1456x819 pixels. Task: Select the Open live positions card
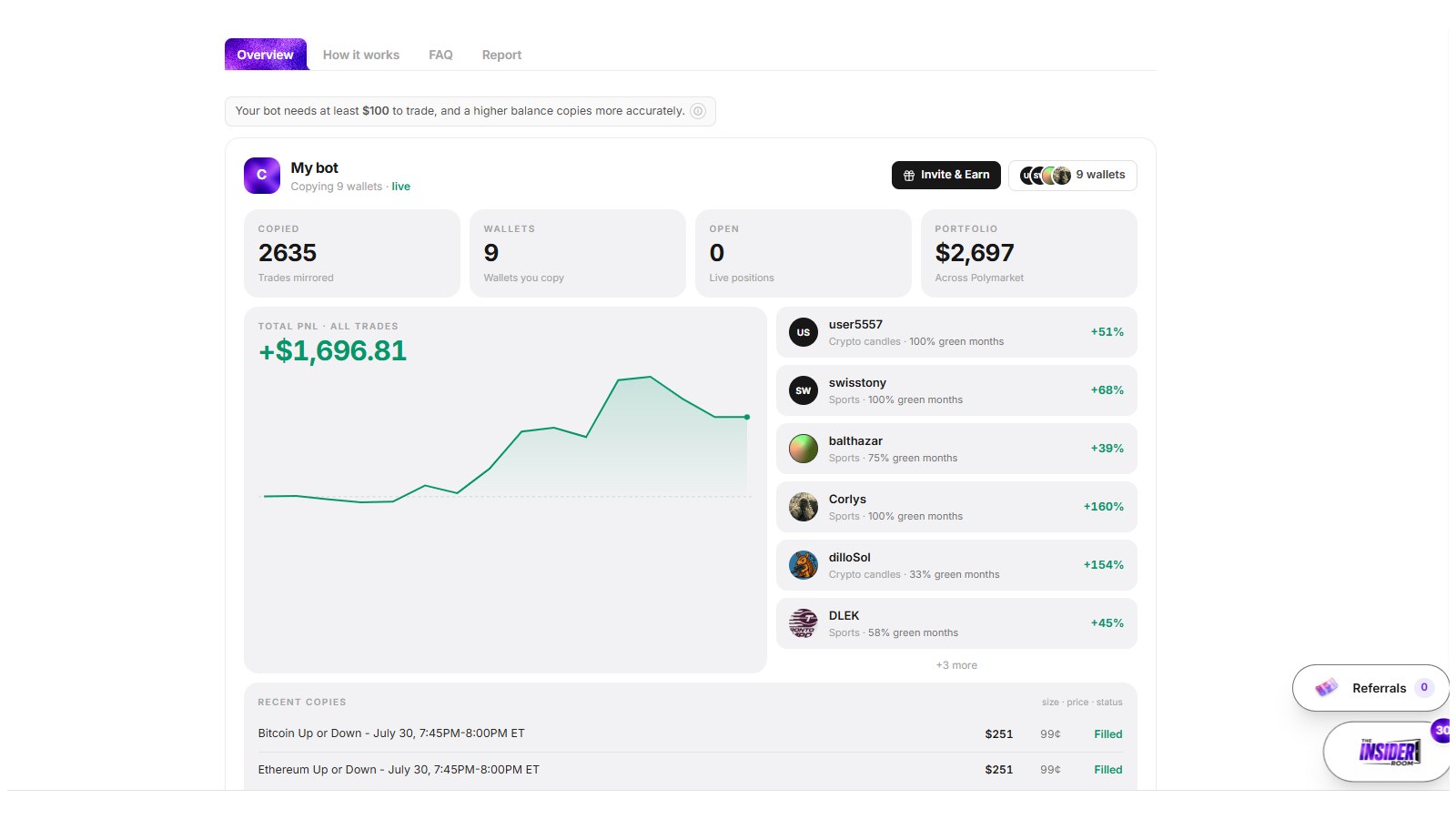click(x=804, y=253)
